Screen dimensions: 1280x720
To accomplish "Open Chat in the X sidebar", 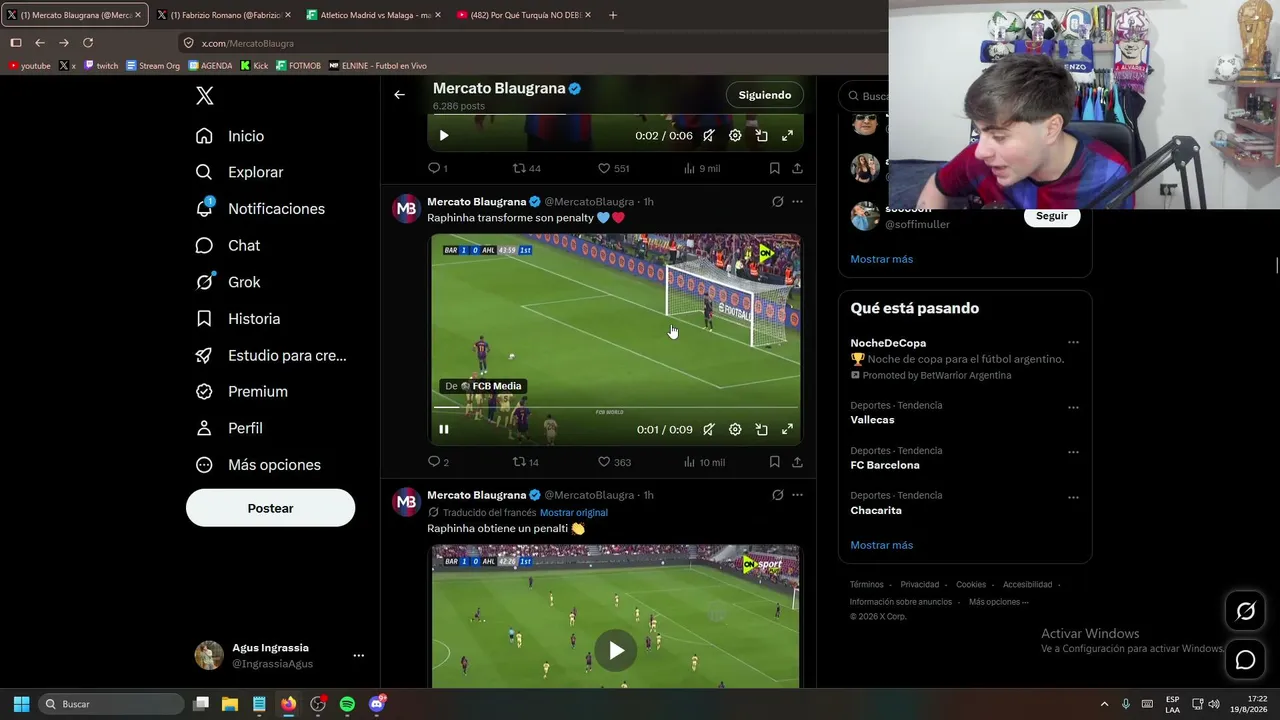I will click(x=229, y=245).
